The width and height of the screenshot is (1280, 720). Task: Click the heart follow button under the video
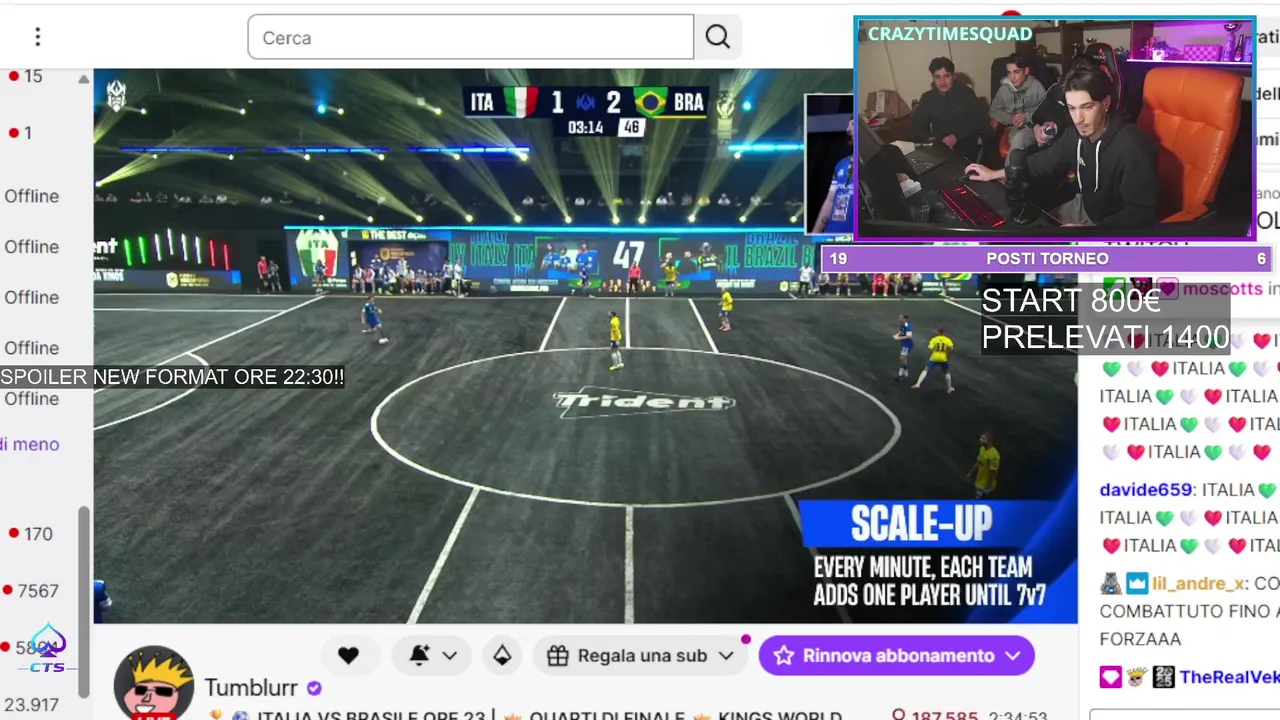pos(348,656)
